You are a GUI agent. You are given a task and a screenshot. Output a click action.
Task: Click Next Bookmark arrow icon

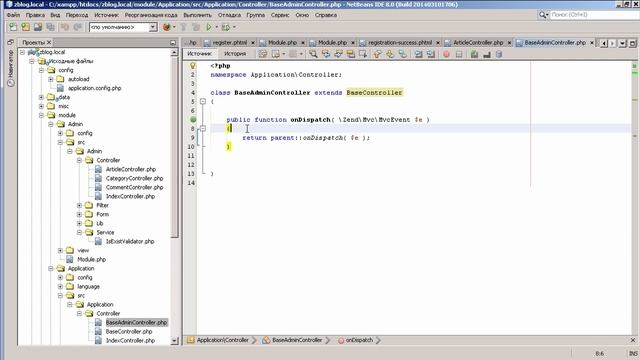[x=390, y=54]
